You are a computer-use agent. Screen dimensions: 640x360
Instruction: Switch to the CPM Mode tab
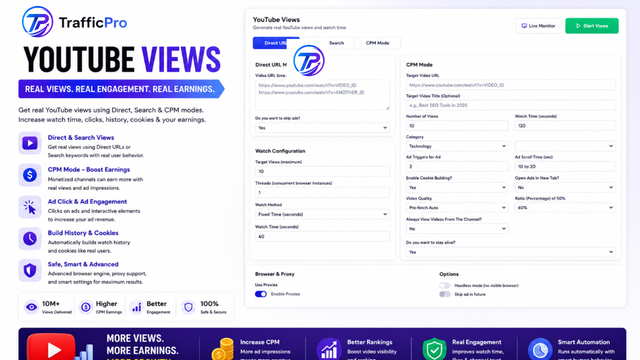(x=377, y=43)
